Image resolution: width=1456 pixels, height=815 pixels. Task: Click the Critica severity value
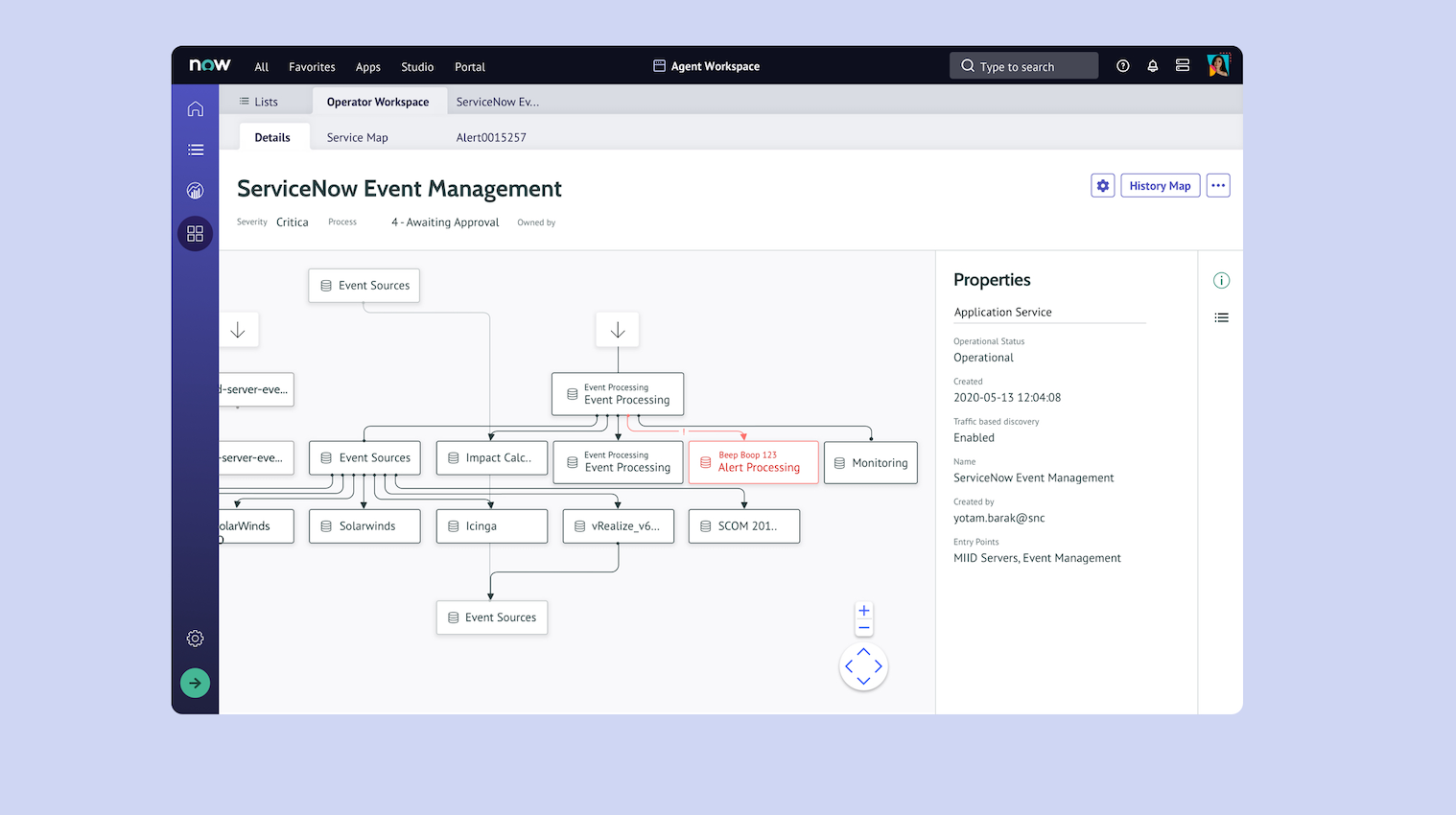tap(293, 222)
